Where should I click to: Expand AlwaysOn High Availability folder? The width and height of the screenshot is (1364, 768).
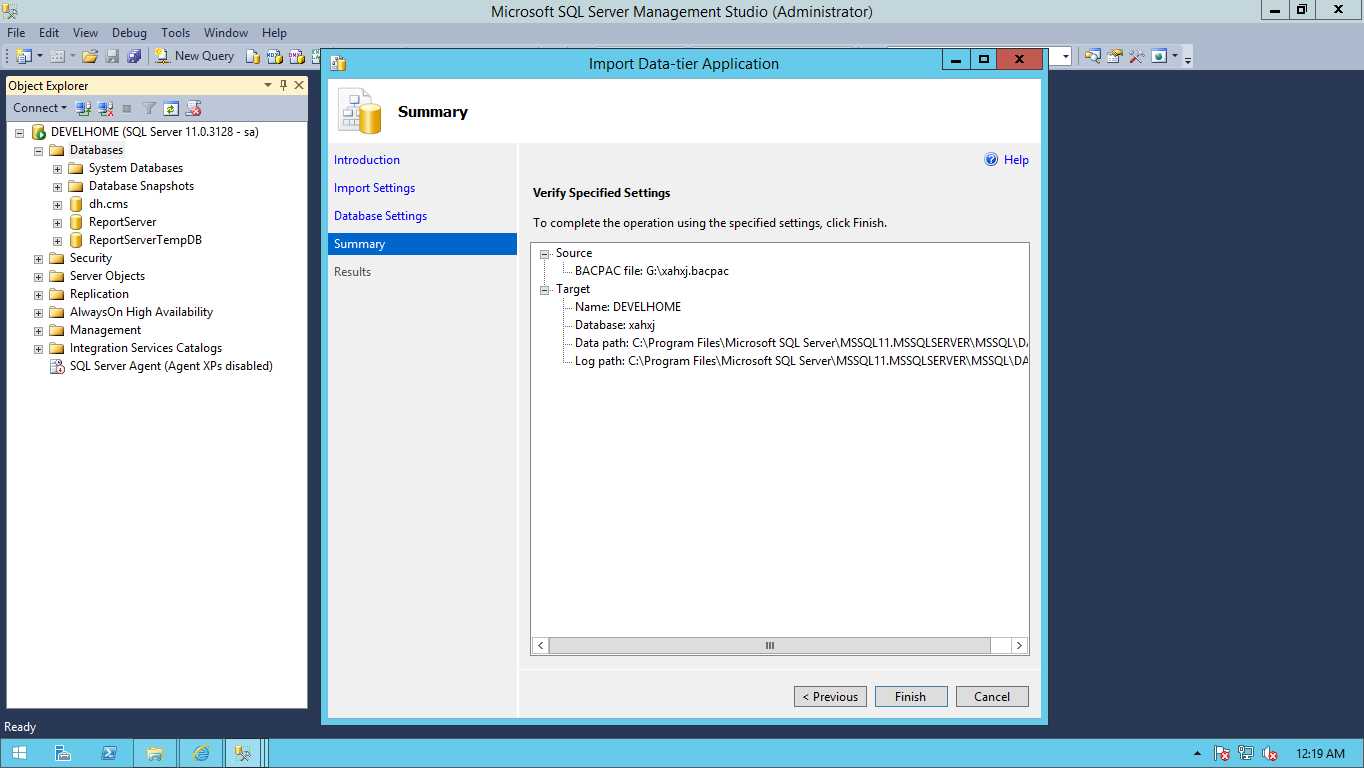pos(38,312)
